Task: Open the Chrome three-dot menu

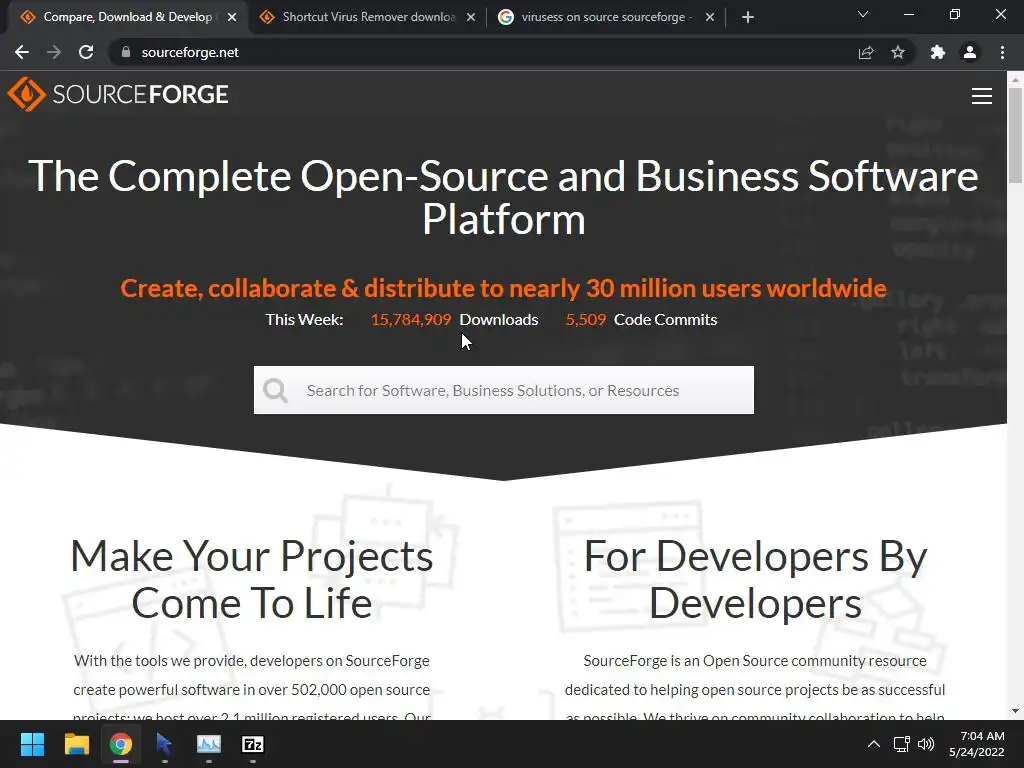Action: pyautogui.click(x=1002, y=52)
